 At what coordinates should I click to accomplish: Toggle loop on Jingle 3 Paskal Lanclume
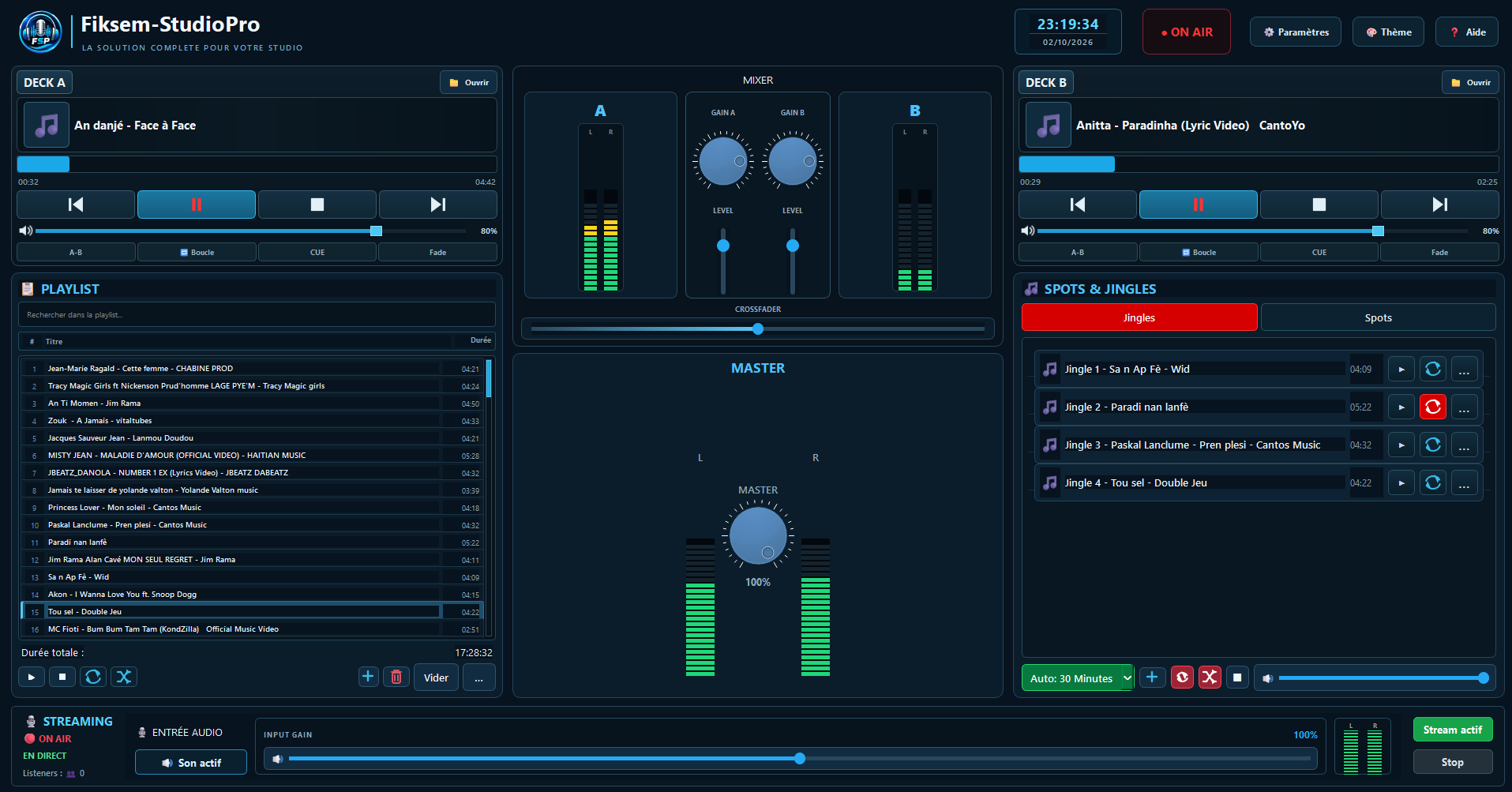click(x=1433, y=445)
